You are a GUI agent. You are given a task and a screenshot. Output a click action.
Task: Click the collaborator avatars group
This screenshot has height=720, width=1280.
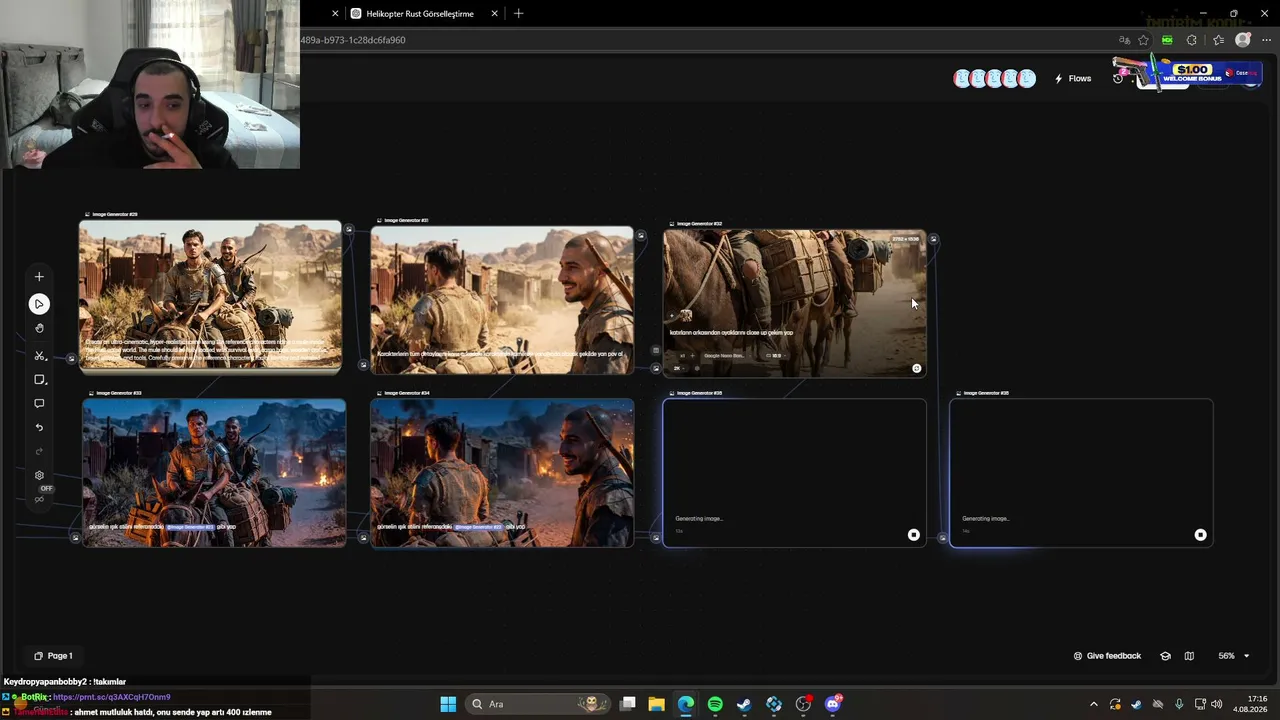(995, 79)
